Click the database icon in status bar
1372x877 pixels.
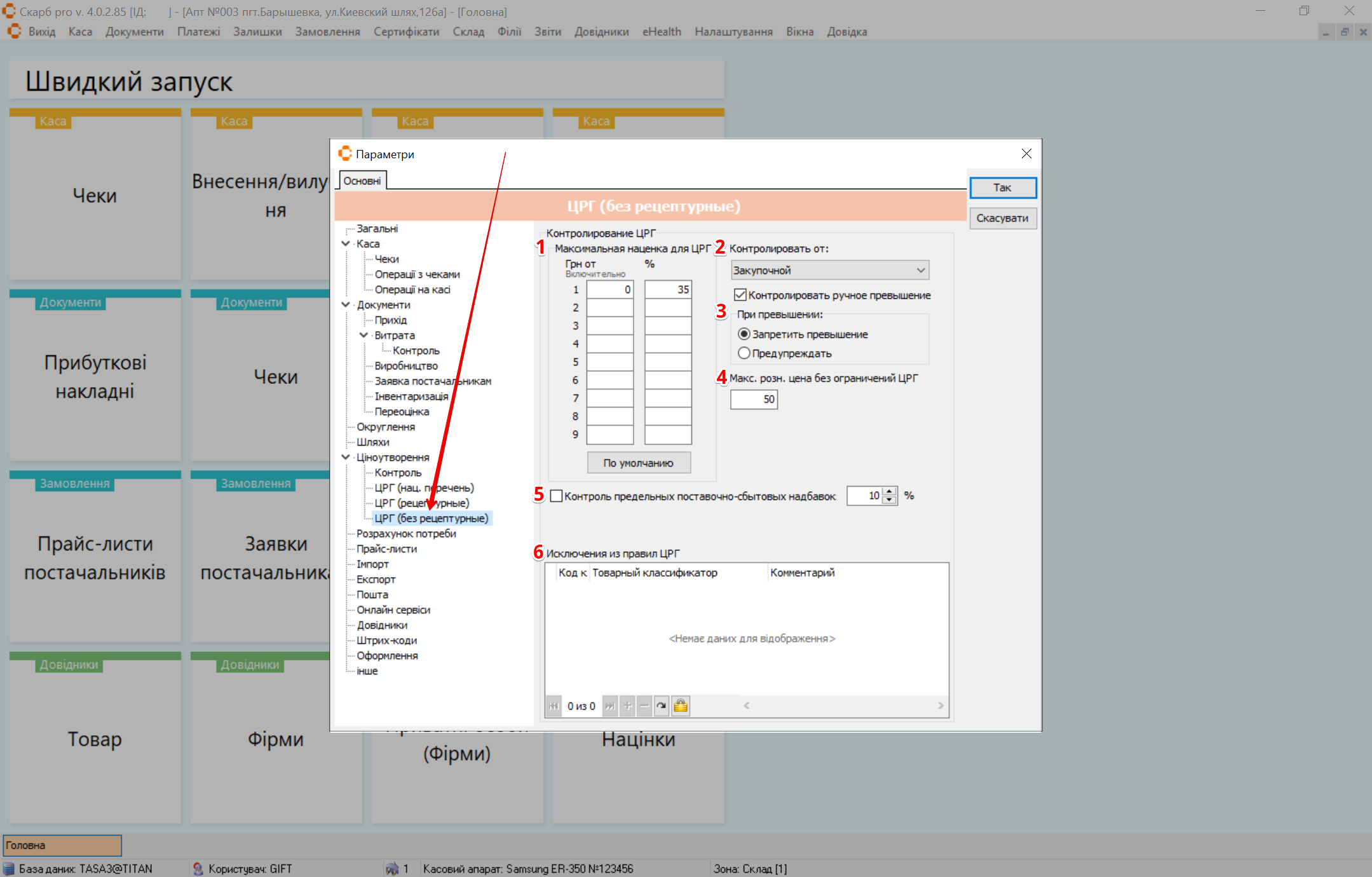pos(9,868)
